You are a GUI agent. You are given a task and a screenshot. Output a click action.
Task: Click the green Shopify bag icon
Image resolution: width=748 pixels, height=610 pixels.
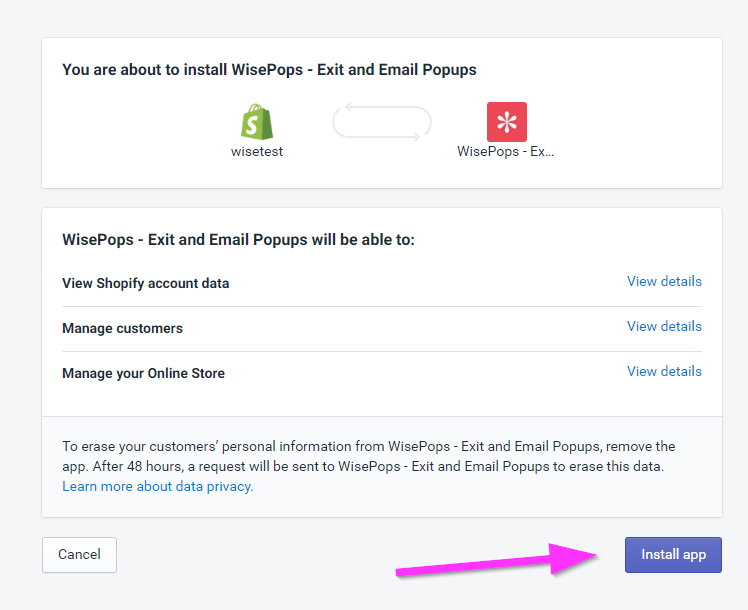(x=257, y=122)
